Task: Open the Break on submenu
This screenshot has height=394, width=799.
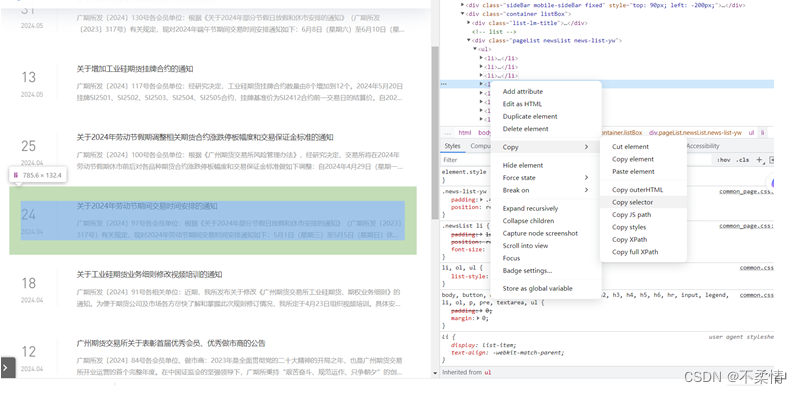Action: point(545,190)
